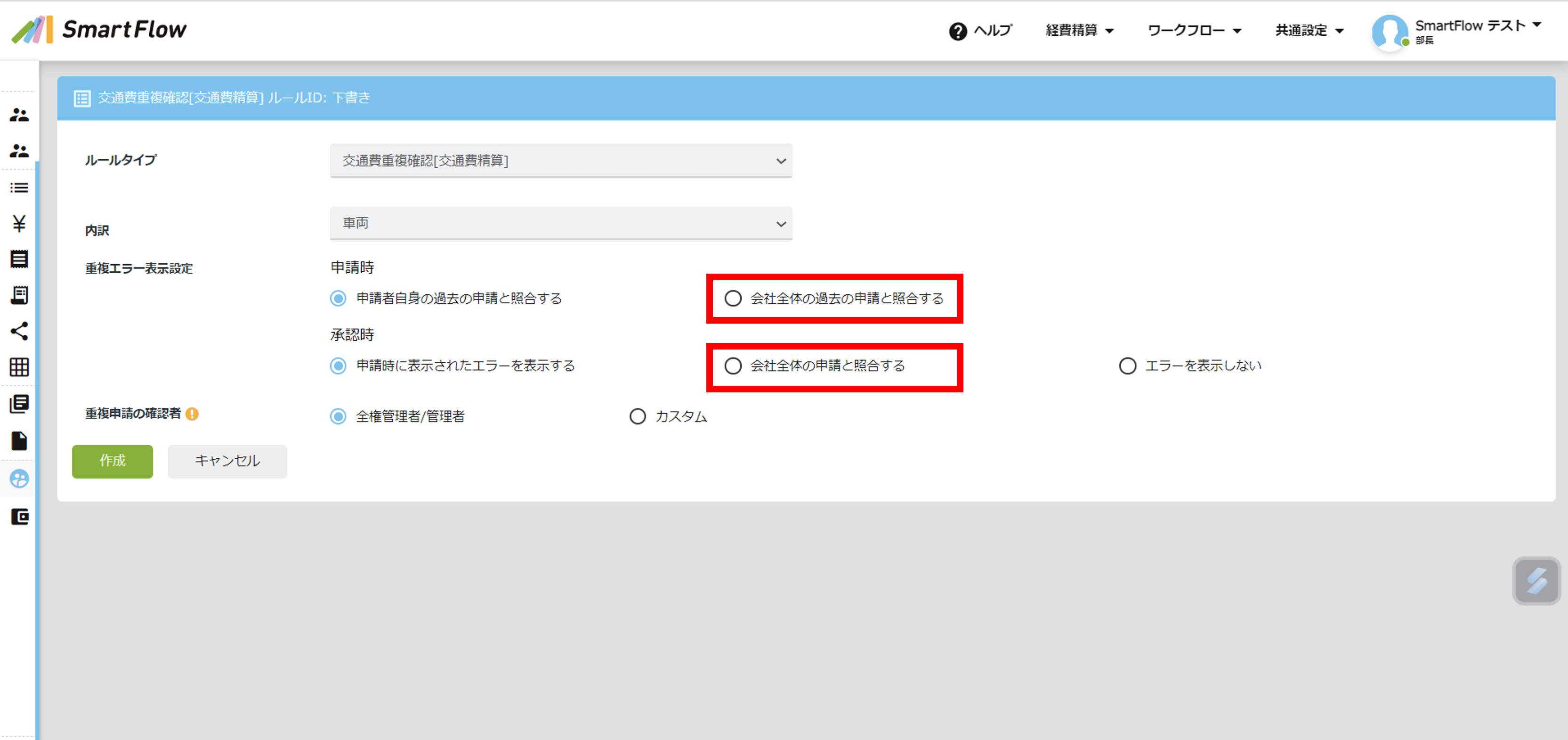This screenshot has width=1568, height=740.
Task: Select 会社全体の申請と照合する radio option
Action: pos(733,366)
